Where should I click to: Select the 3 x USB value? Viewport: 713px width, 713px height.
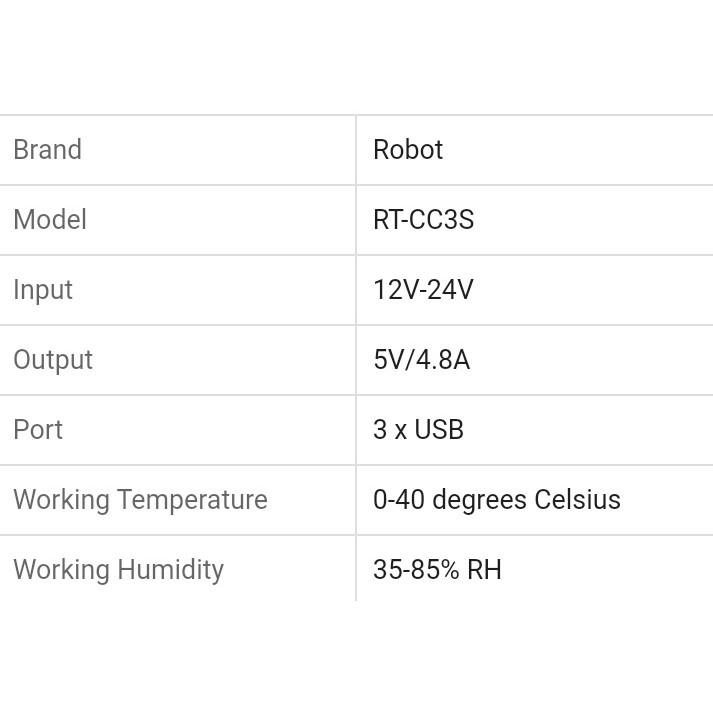[418, 430]
